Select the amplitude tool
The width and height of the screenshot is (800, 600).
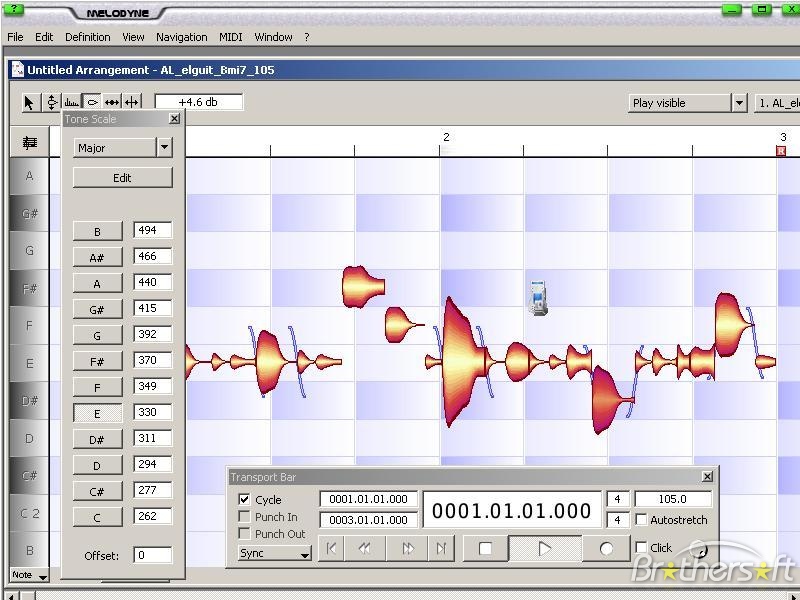(92, 103)
